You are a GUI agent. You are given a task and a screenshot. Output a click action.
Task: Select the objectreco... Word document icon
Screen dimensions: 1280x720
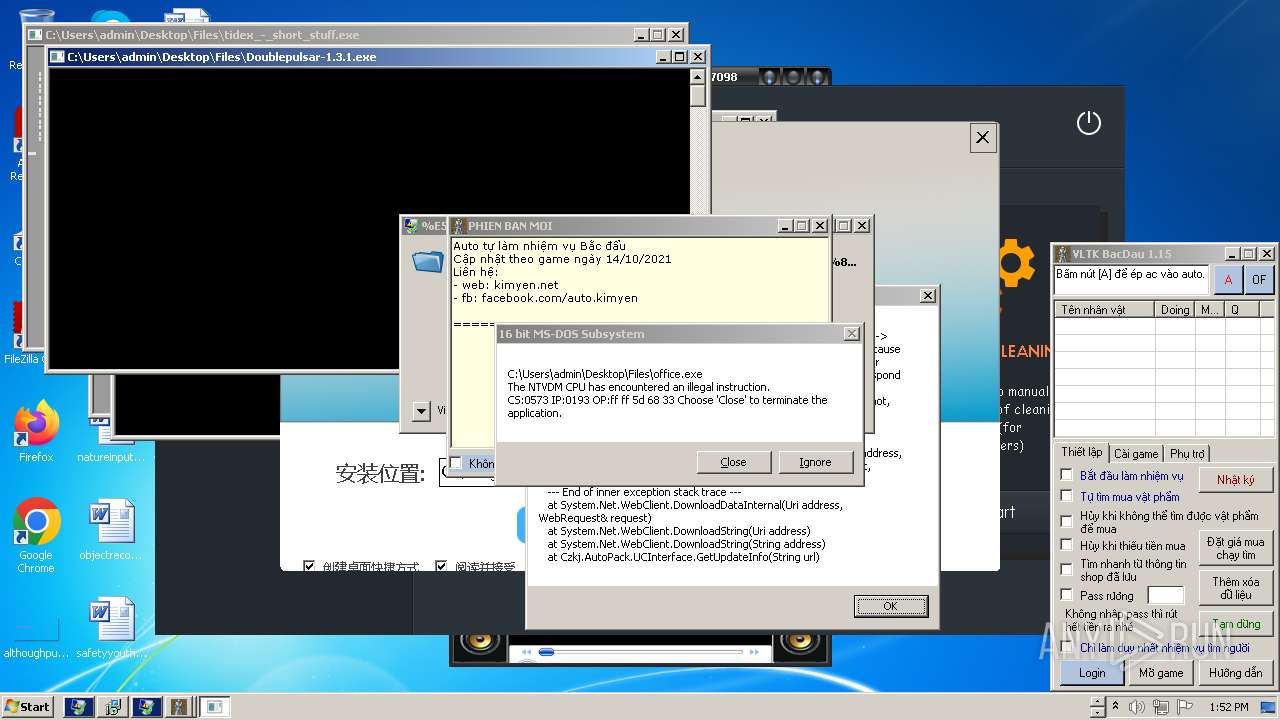(x=111, y=530)
